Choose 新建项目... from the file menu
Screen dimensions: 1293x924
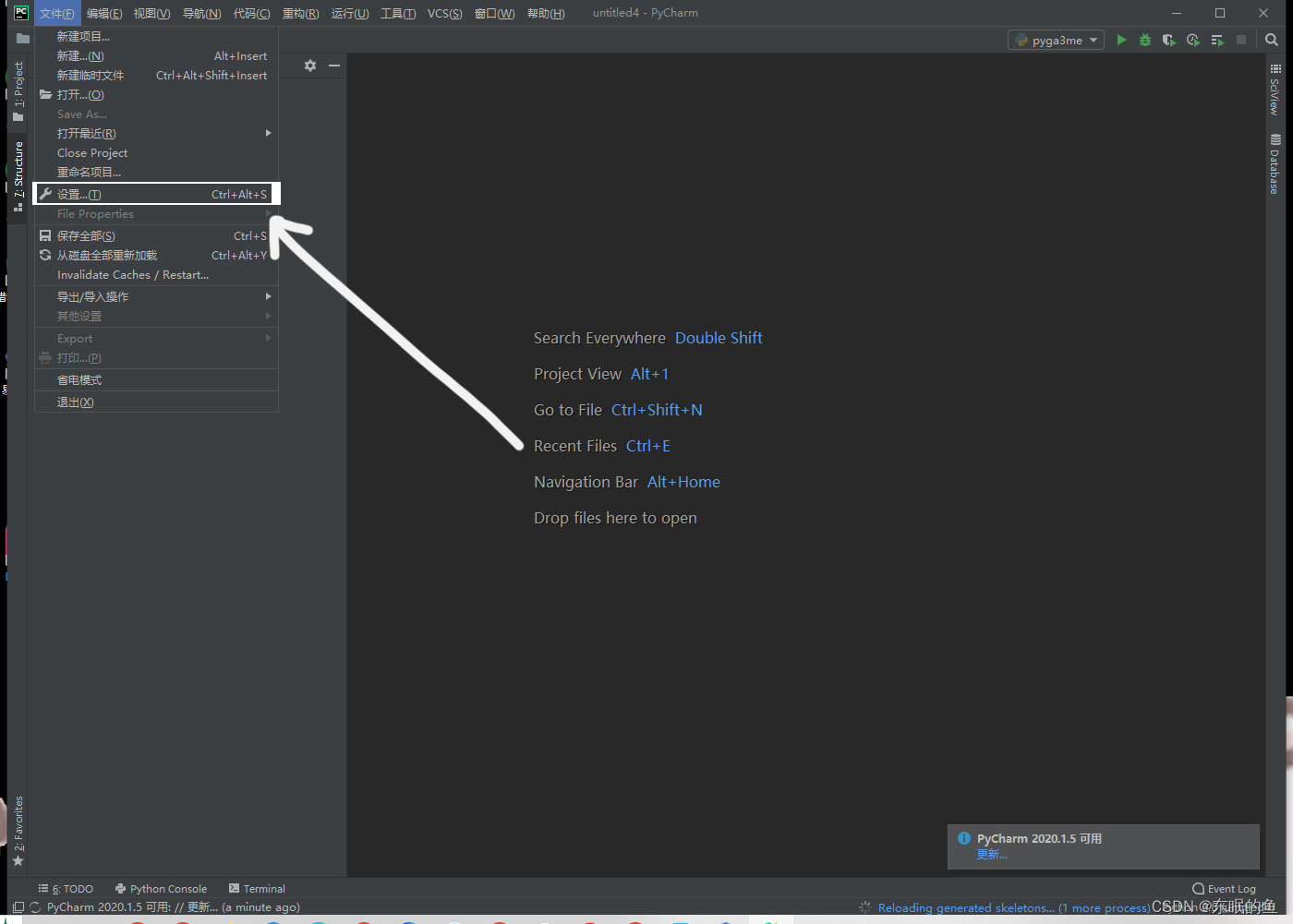click(156, 37)
